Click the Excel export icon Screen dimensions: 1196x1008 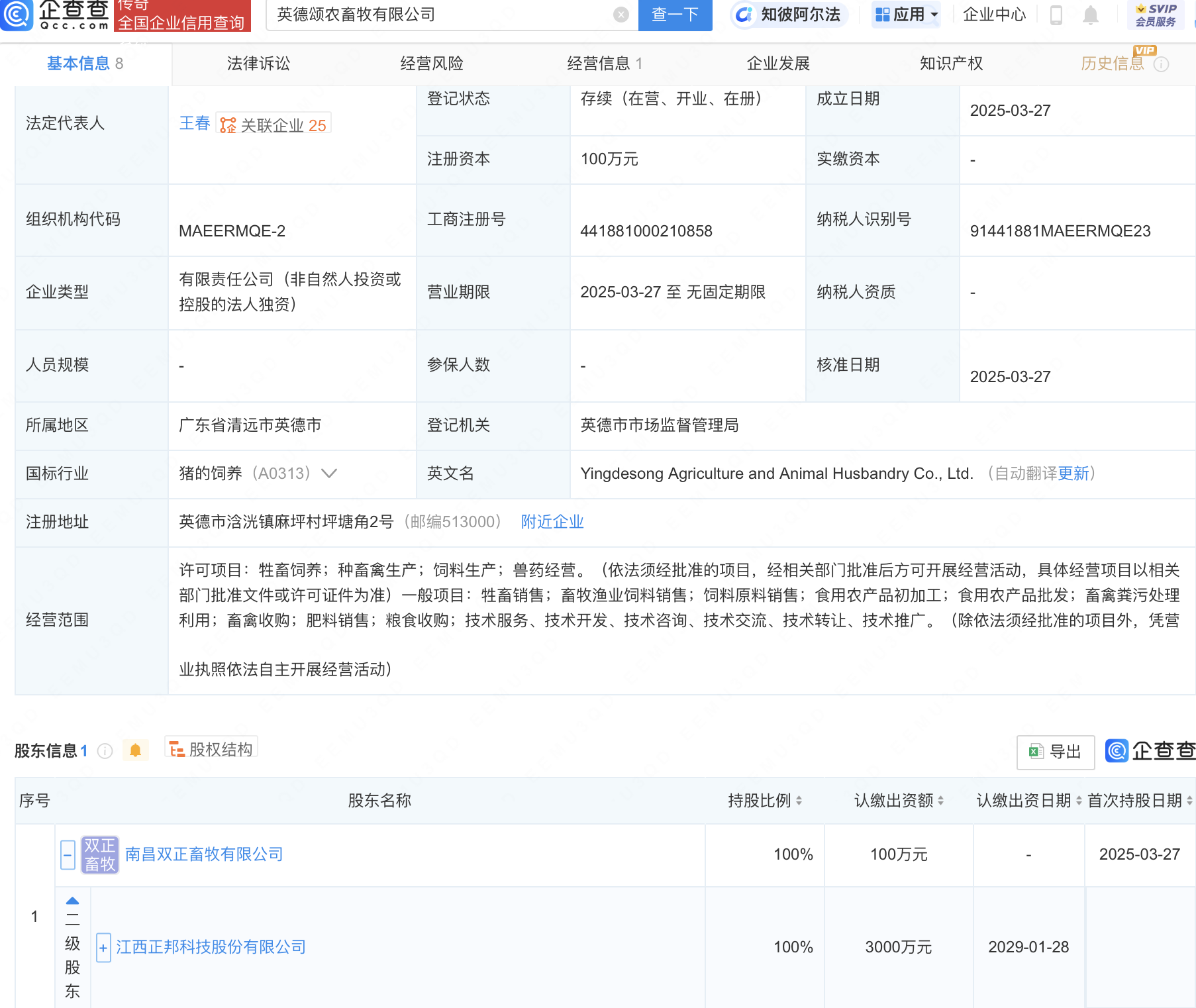pyautogui.click(x=1036, y=751)
